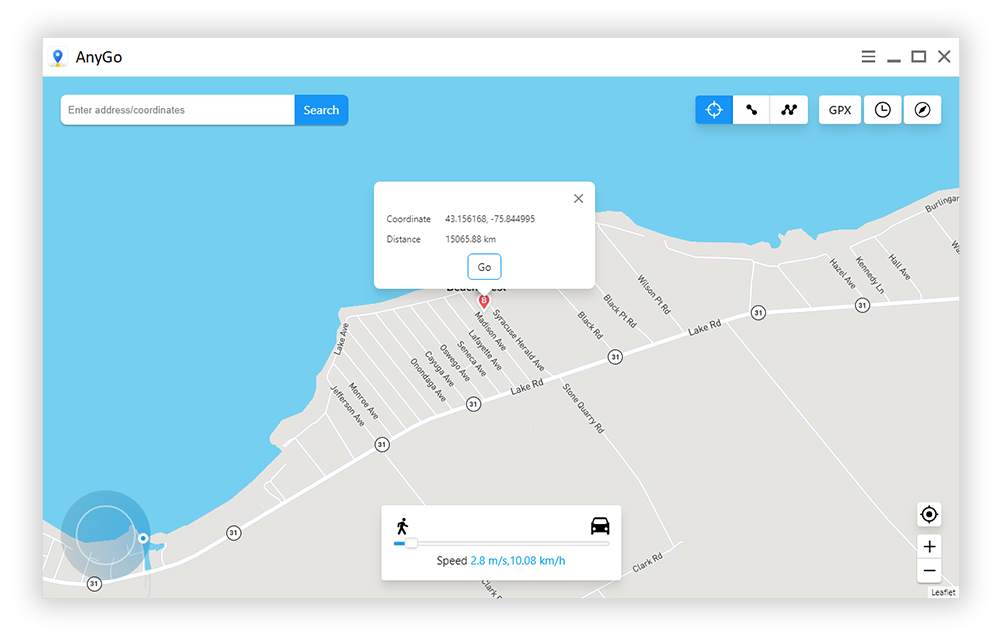Select the two-spot route mode icon
Image resolution: width=1000 pixels, height=640 pixels.
[x=751, y=109]
